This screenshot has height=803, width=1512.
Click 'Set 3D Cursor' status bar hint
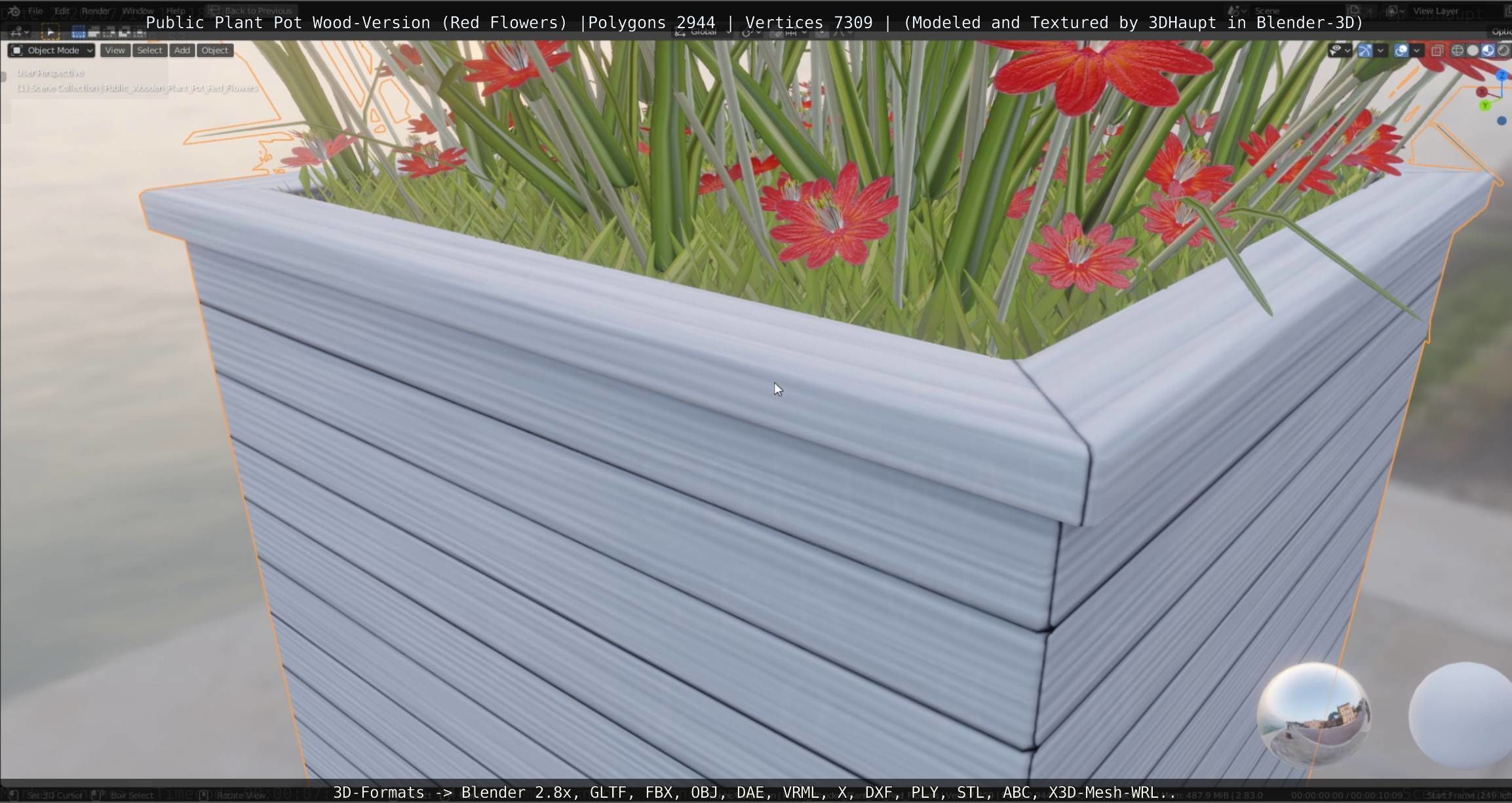point(55,795)
